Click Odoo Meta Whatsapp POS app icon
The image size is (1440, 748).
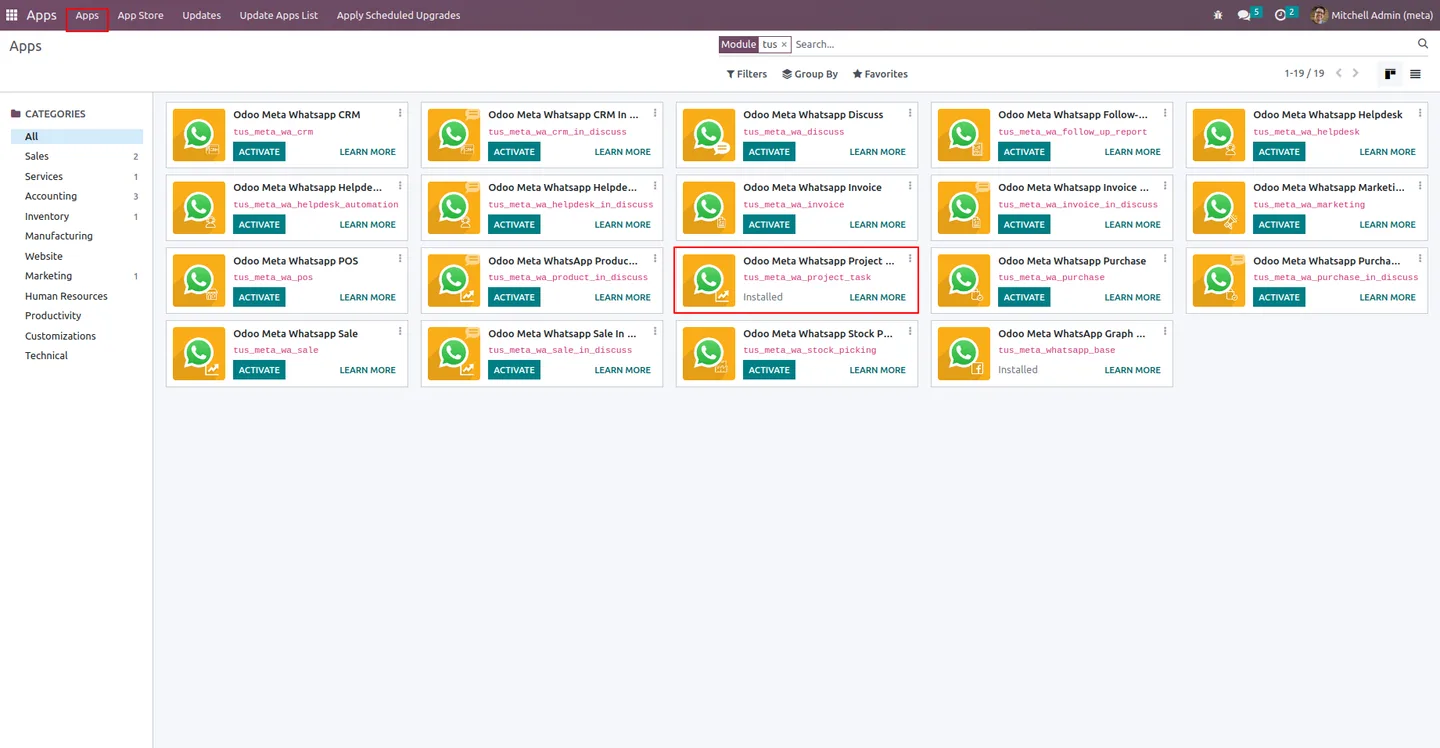(x=199, y=281)
